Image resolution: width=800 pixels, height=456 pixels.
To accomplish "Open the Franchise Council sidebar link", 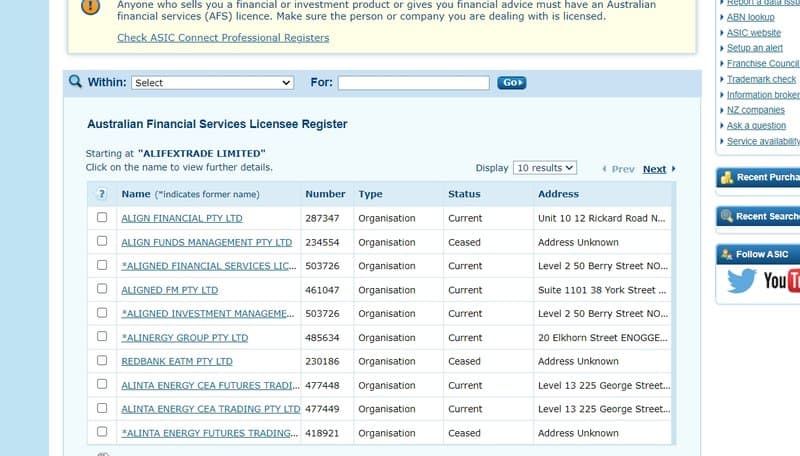I will click(763, 63).
